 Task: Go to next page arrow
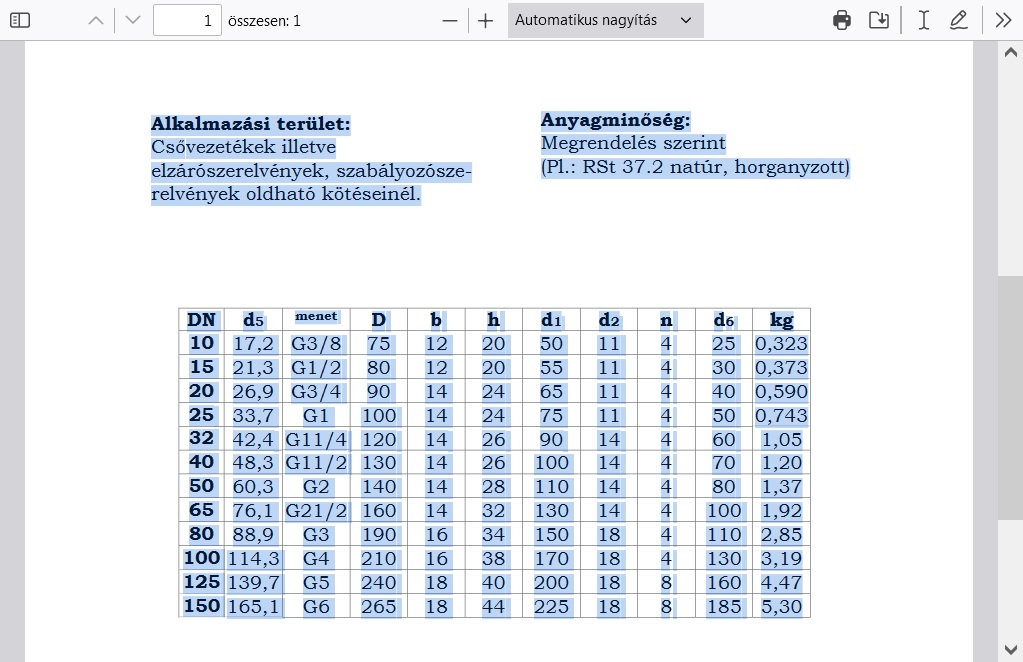pos(133,20)
